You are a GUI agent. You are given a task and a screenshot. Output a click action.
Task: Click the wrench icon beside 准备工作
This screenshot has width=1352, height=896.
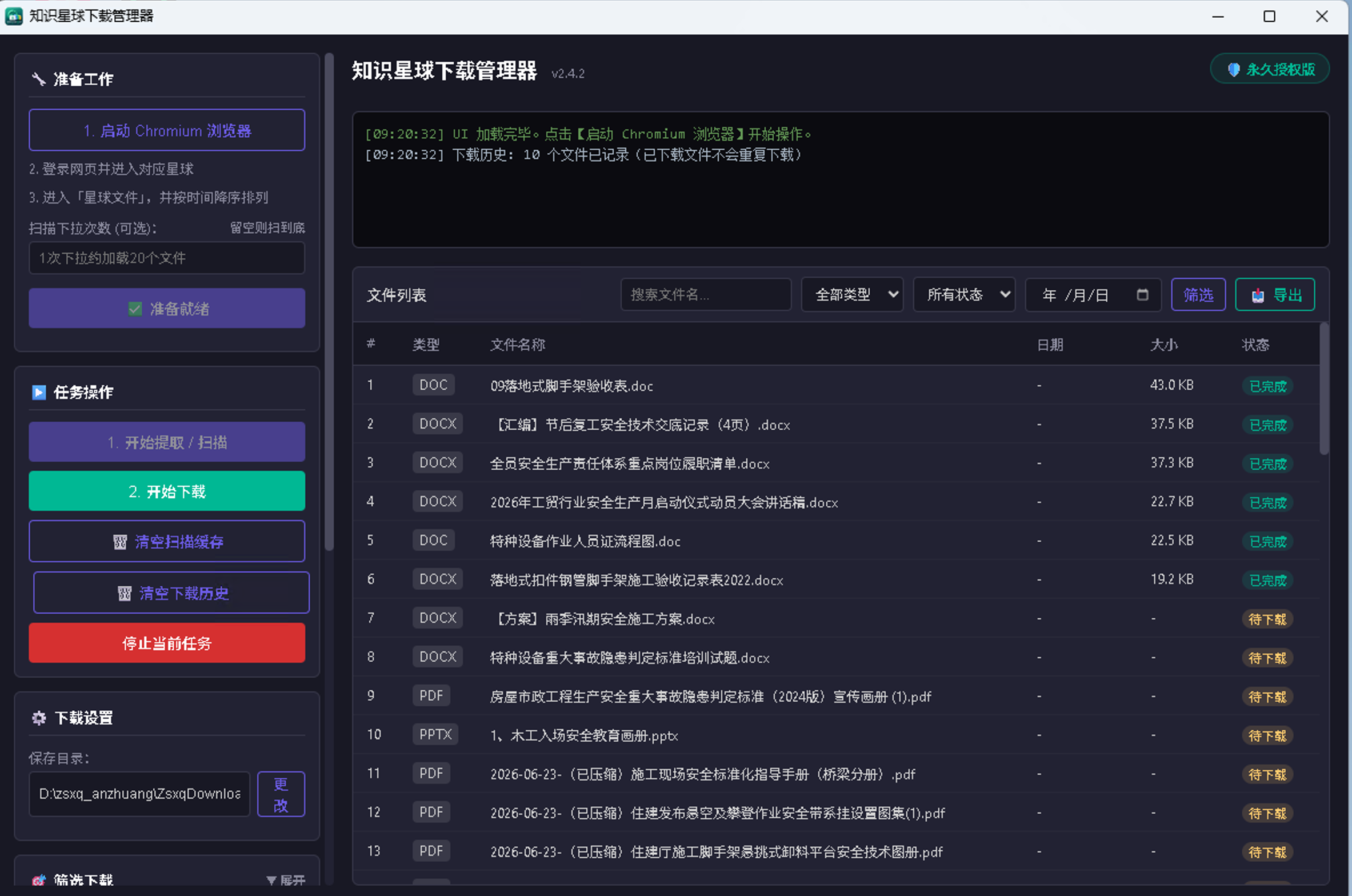click(38, 79)
